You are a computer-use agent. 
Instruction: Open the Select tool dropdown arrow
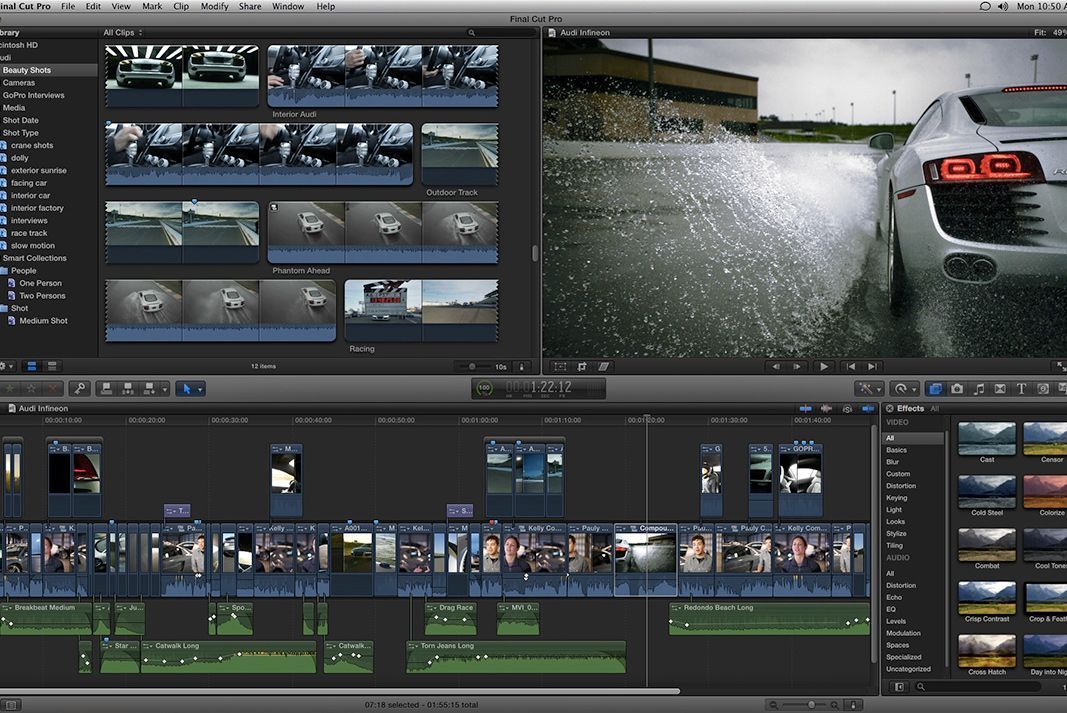[200, 389]
